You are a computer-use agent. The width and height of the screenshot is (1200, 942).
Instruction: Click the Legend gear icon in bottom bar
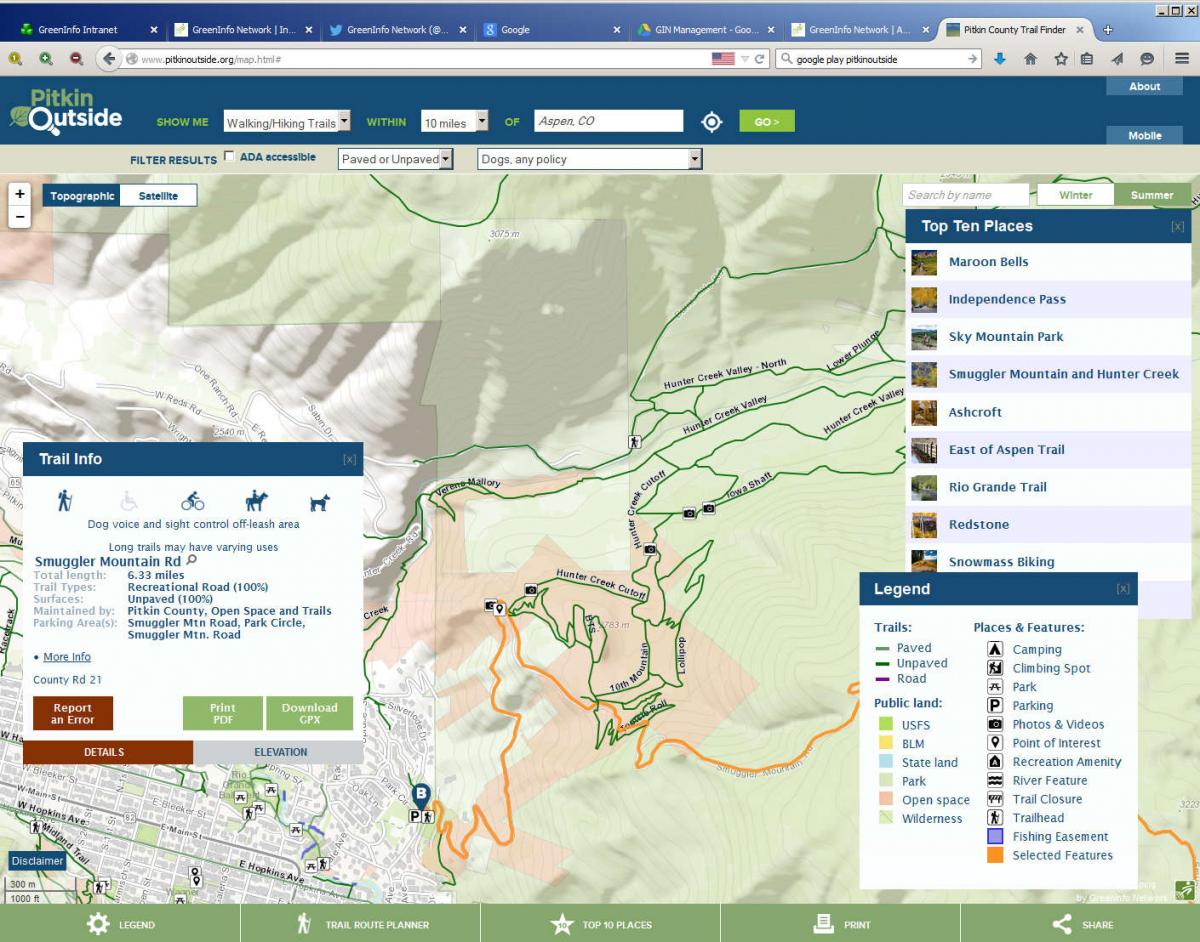(x=98, y=924)
